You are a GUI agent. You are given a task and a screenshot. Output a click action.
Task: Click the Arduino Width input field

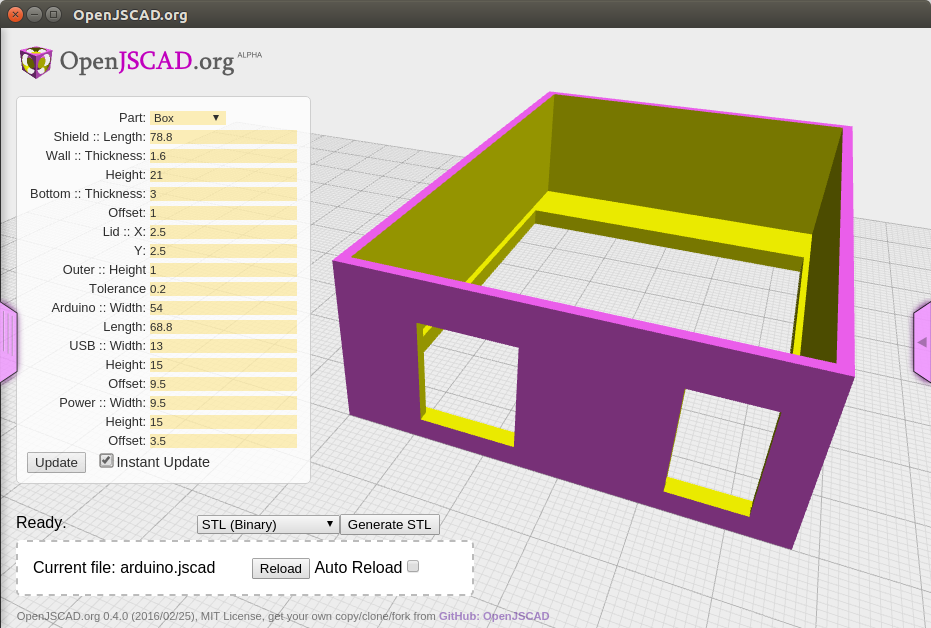click(223, 308)
